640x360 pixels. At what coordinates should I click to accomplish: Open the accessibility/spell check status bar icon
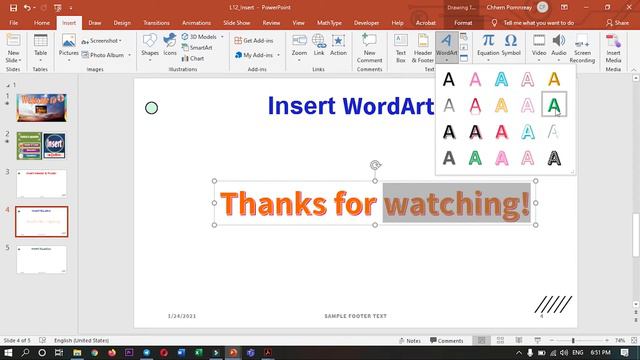tap(42, 340)
